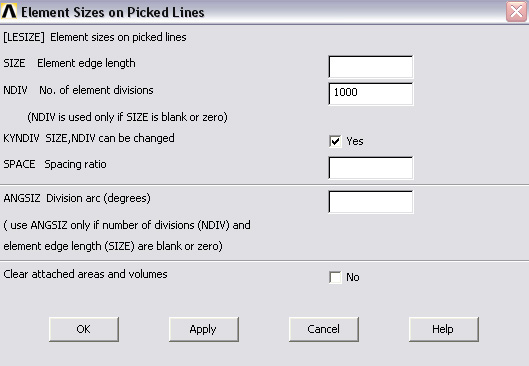Click the NDIV No. of element divisions label
This screenshot has height=366, width=529.
78,90
